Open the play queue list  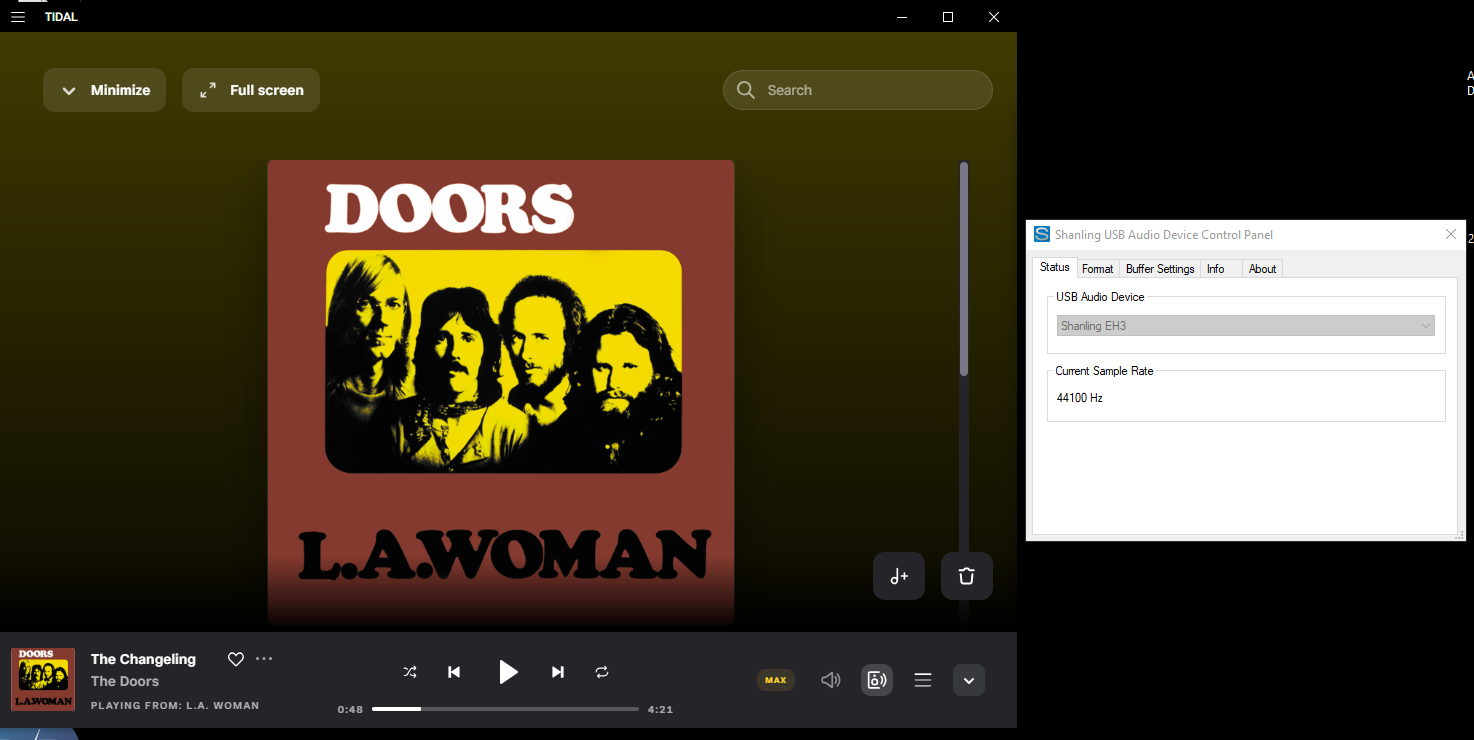[922, 680]
